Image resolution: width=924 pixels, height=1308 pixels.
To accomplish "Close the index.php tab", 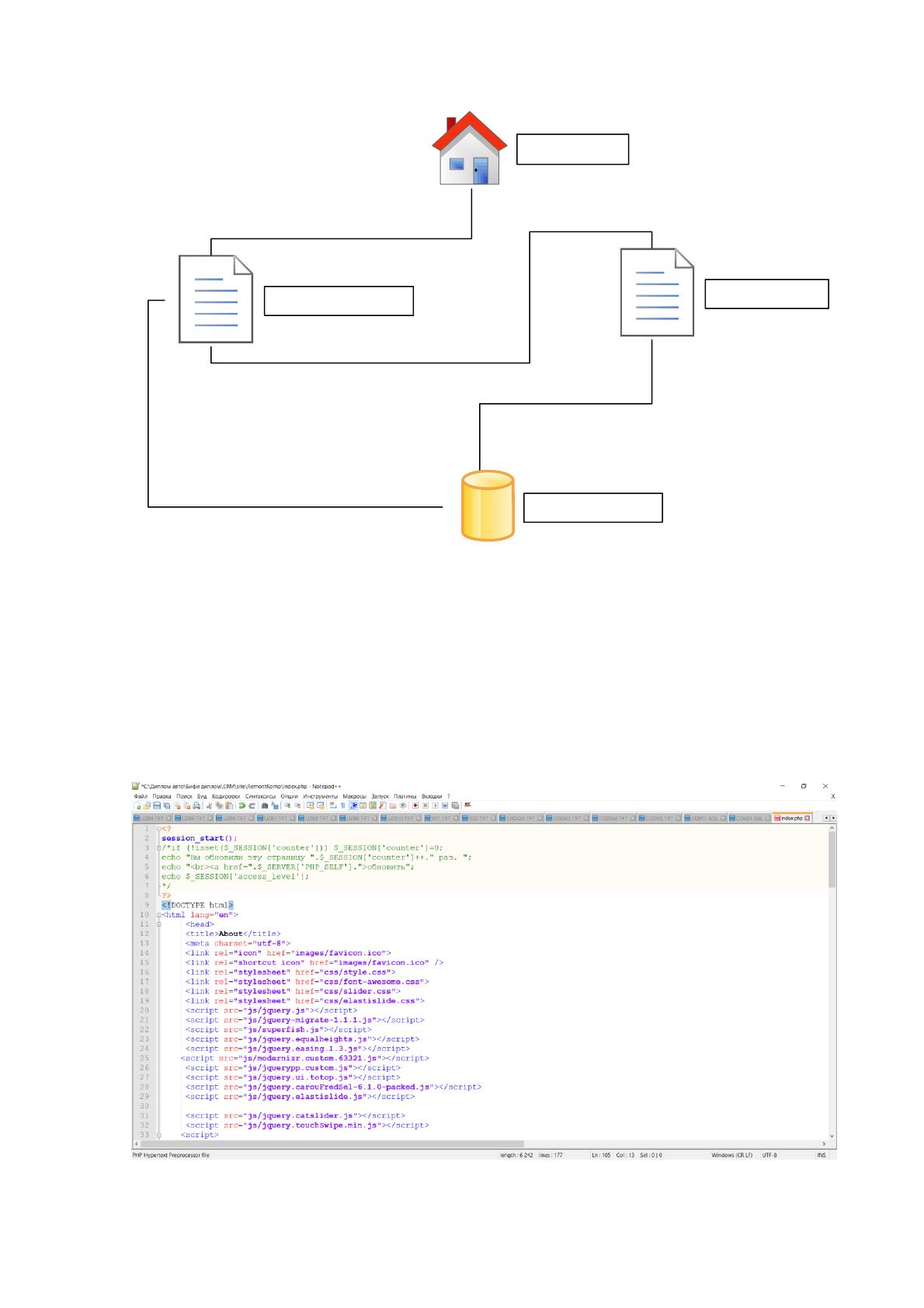I will tap(807, 818).
